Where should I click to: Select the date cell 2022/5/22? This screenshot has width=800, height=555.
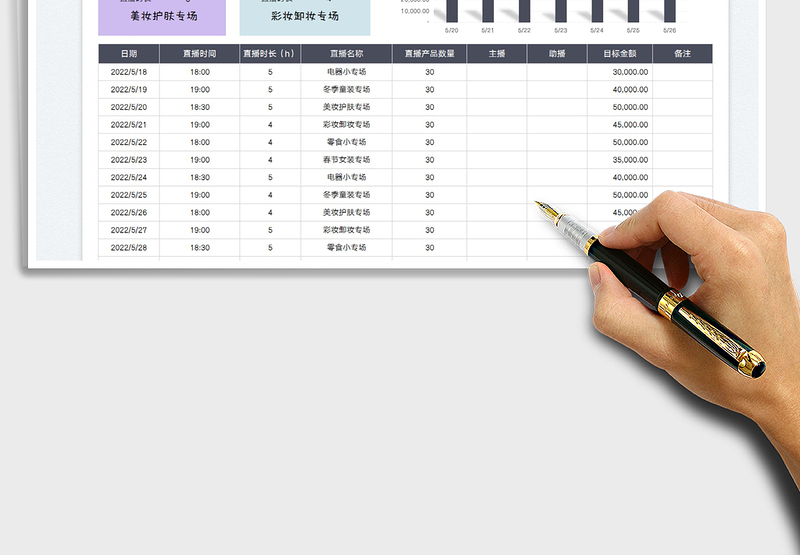pos(129,142)
